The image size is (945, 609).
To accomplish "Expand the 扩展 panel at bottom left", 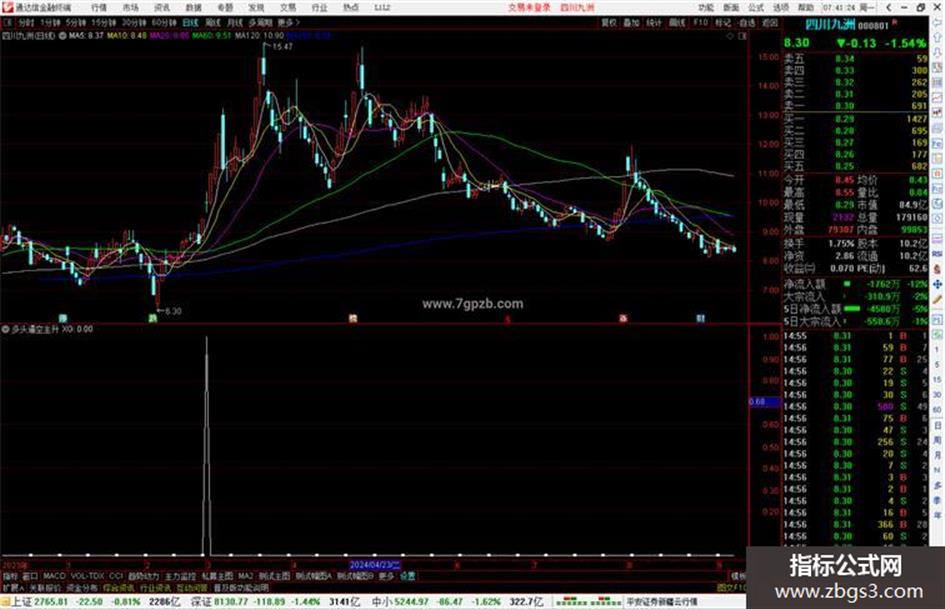I will pyautogui.click(x=12, y=587).
